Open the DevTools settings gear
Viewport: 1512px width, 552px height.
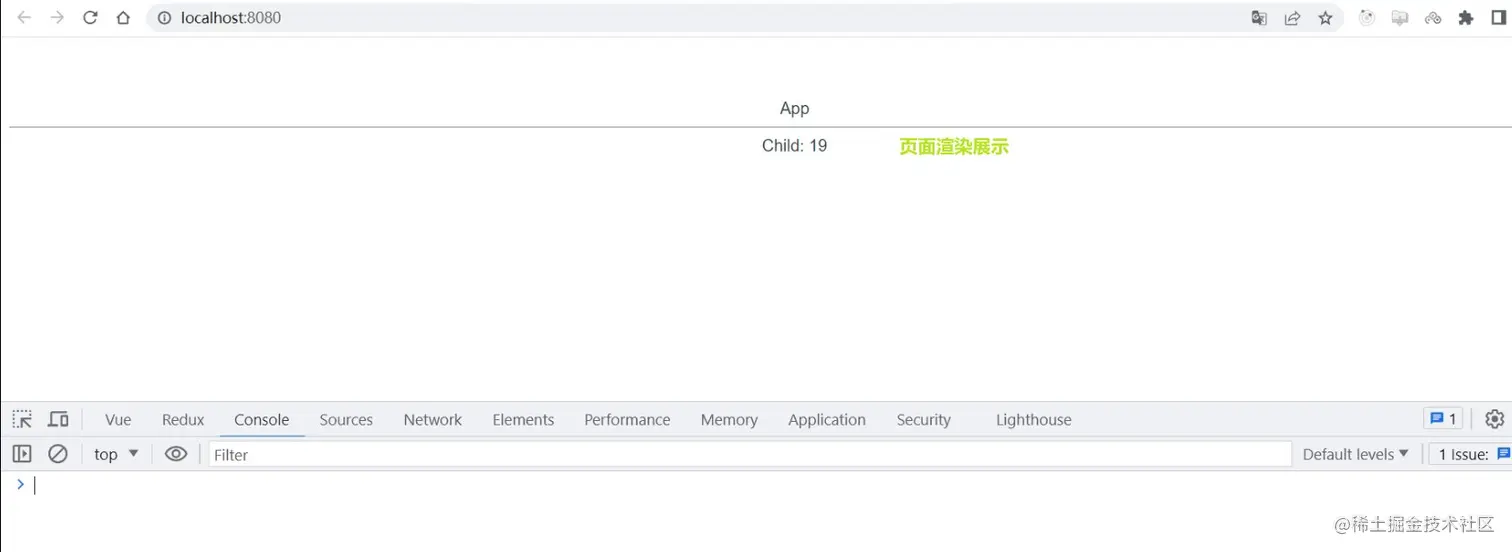pyautogui.click(x=1494, y=419)
